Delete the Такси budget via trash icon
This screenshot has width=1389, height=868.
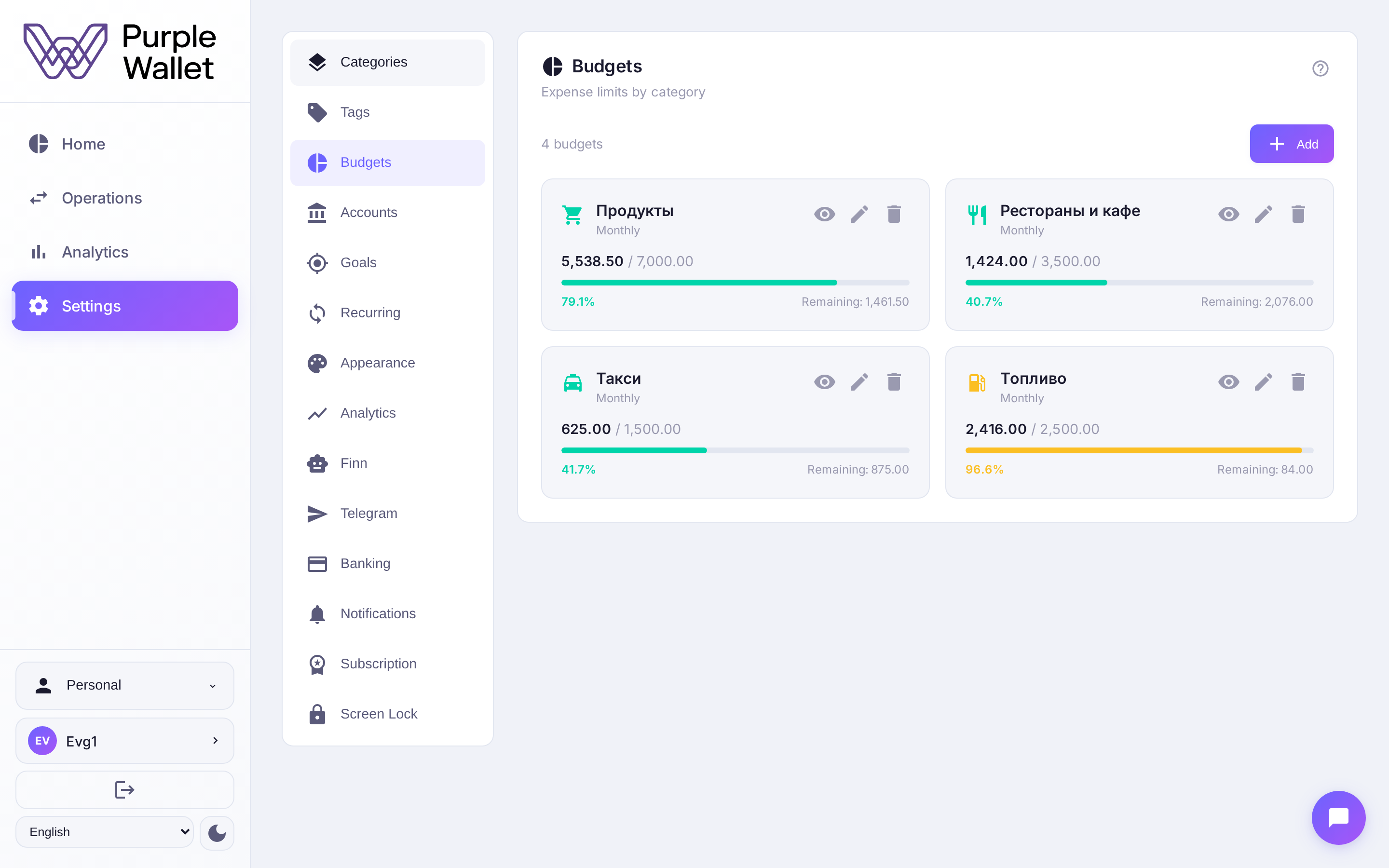coord(894,382)
